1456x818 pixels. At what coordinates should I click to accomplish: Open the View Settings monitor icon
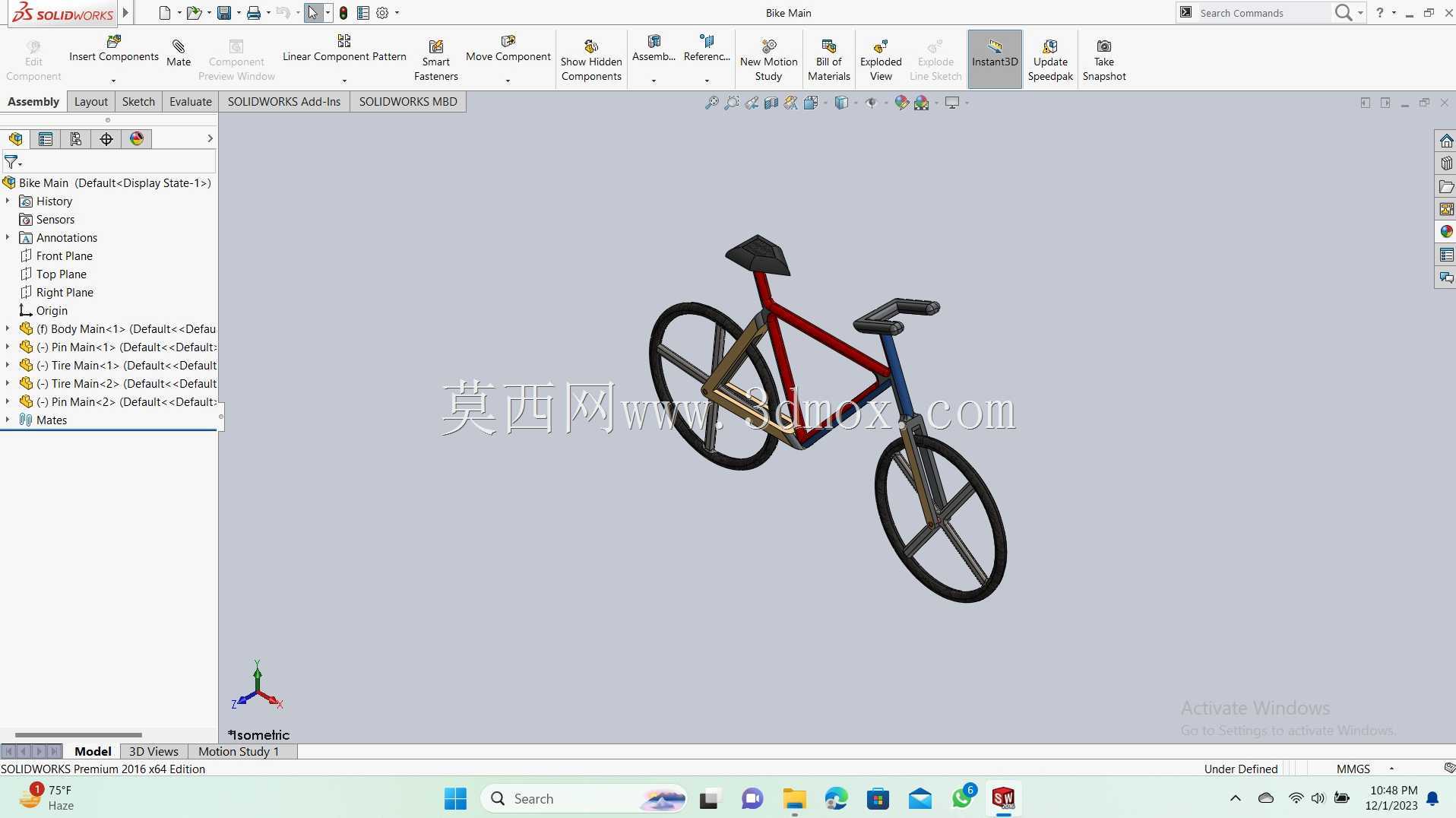coord(951,103)
